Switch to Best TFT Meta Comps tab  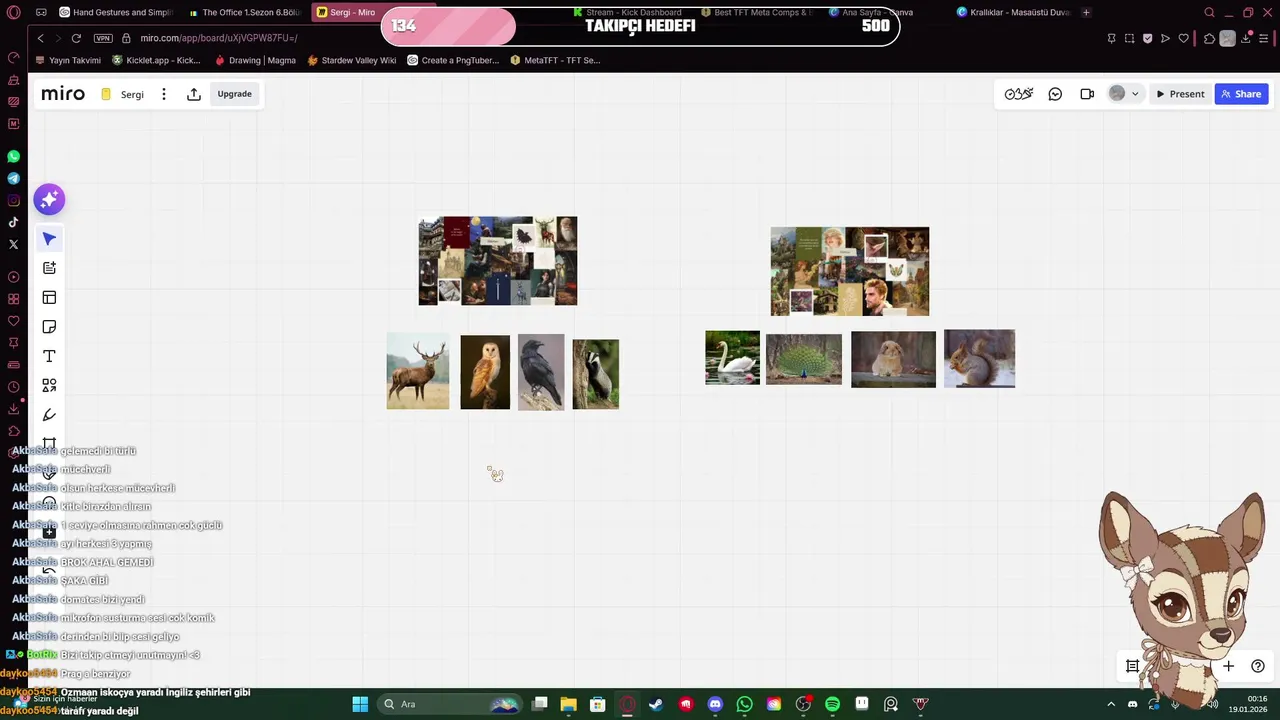coord(756,13)
